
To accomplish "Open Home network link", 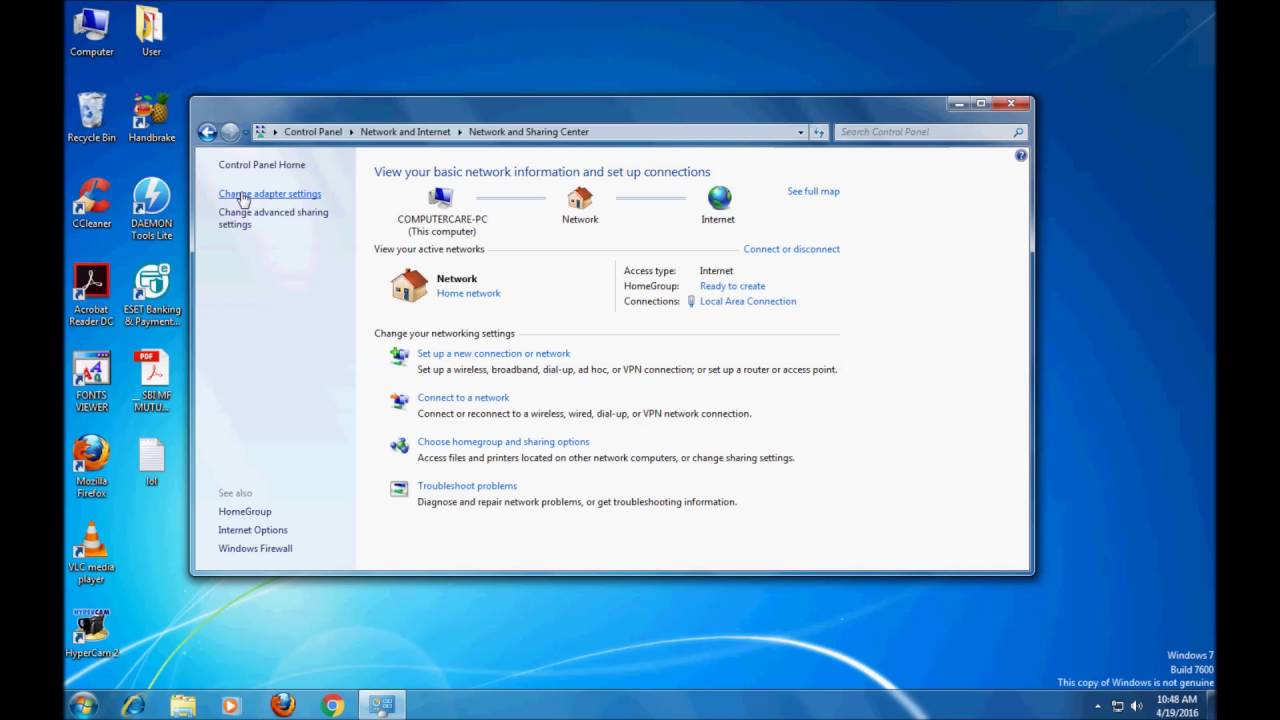I will click(468, 293).
